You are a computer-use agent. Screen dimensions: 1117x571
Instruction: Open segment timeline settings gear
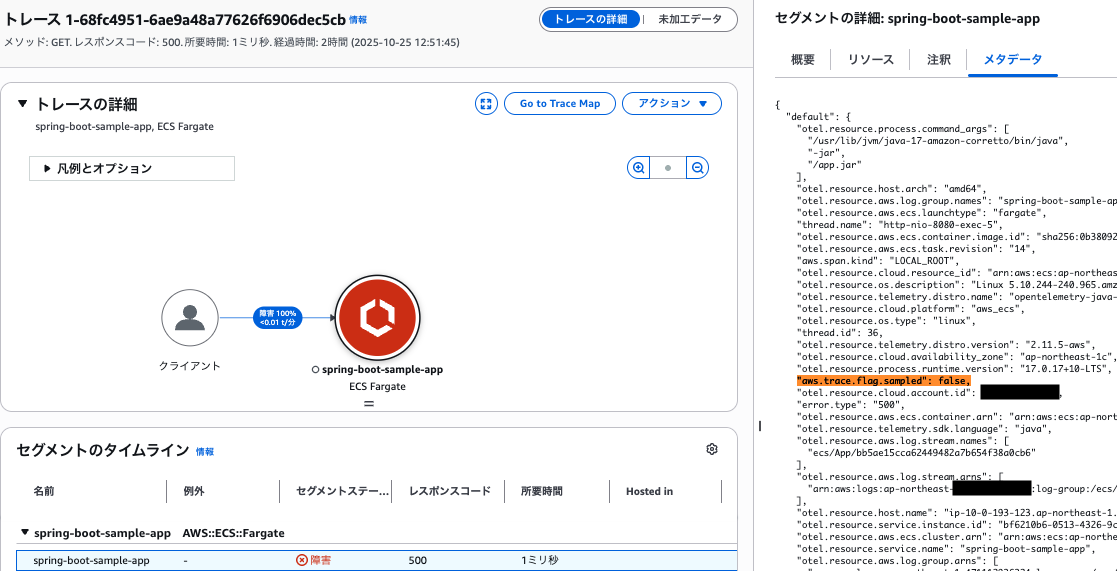coord(712,449)
